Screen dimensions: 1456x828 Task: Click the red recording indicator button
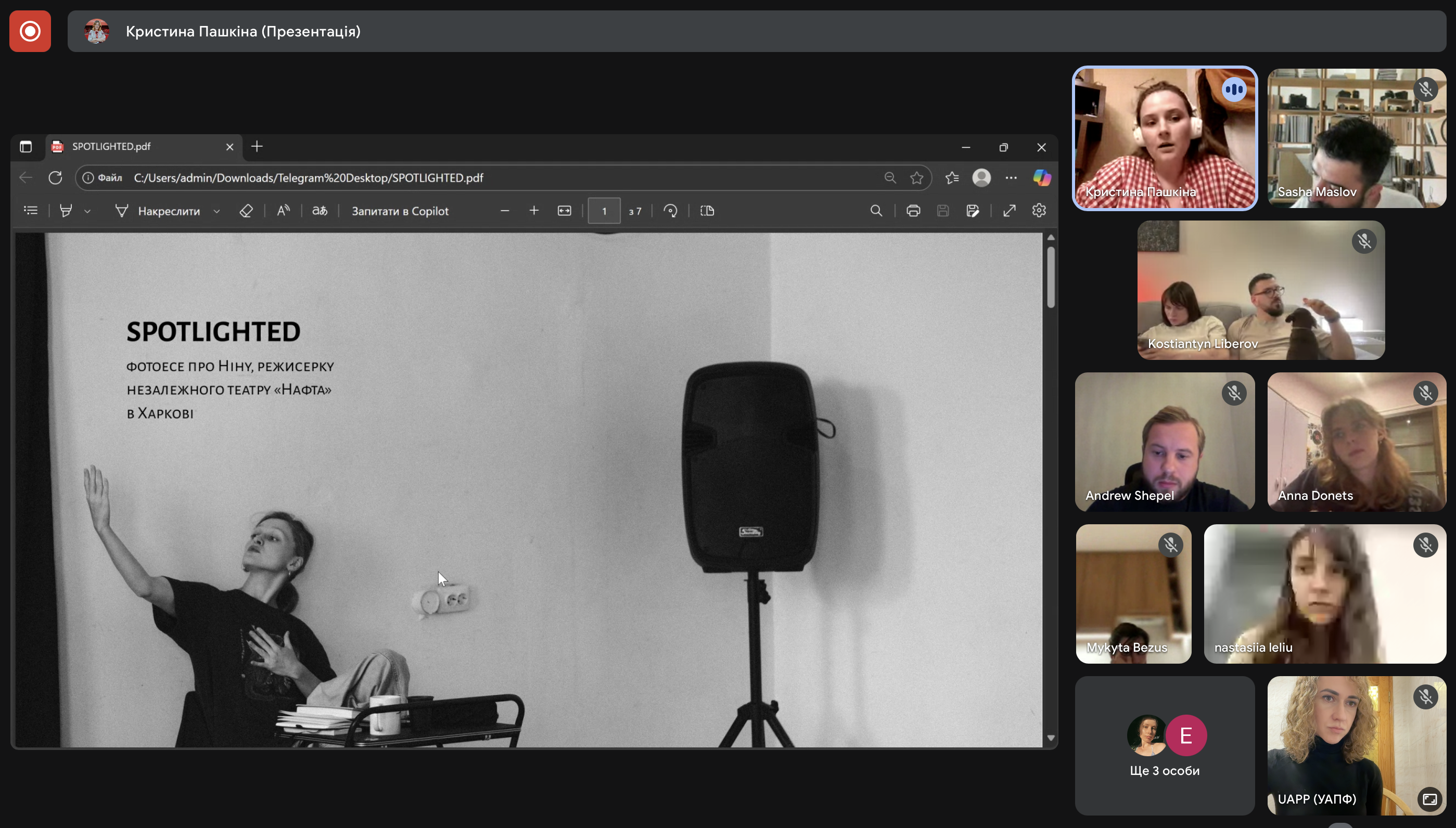click(x=30, y=31)
